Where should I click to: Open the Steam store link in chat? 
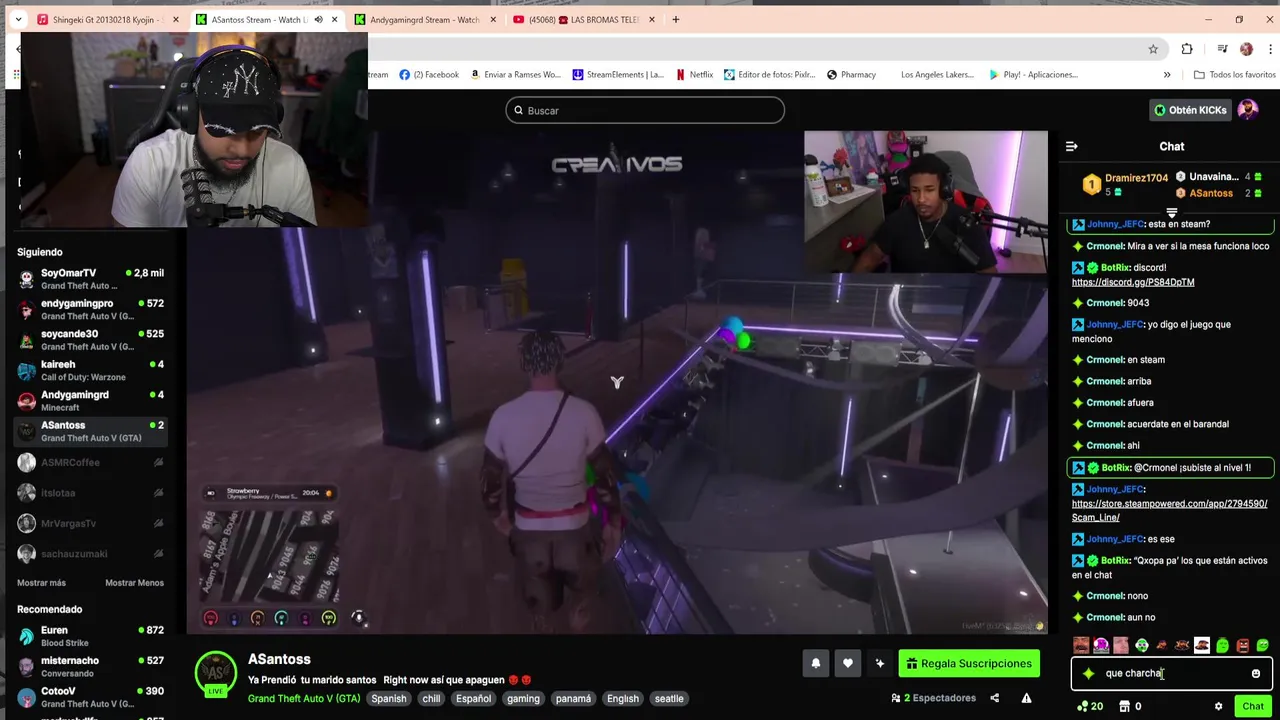(1169, 510)
